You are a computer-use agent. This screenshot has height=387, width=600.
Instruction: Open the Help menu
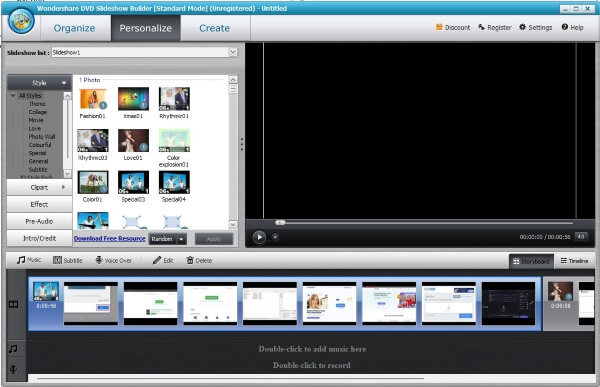pos(572,27)
